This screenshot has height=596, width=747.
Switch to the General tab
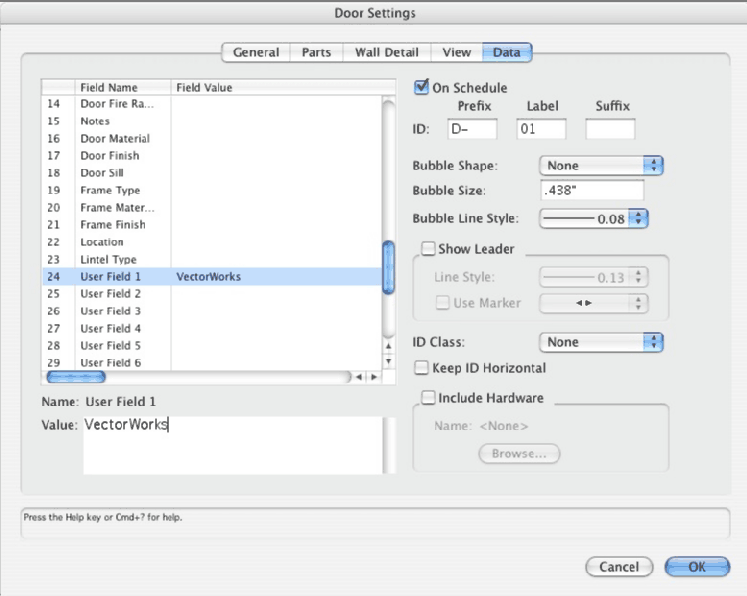(x=256, y=52)
